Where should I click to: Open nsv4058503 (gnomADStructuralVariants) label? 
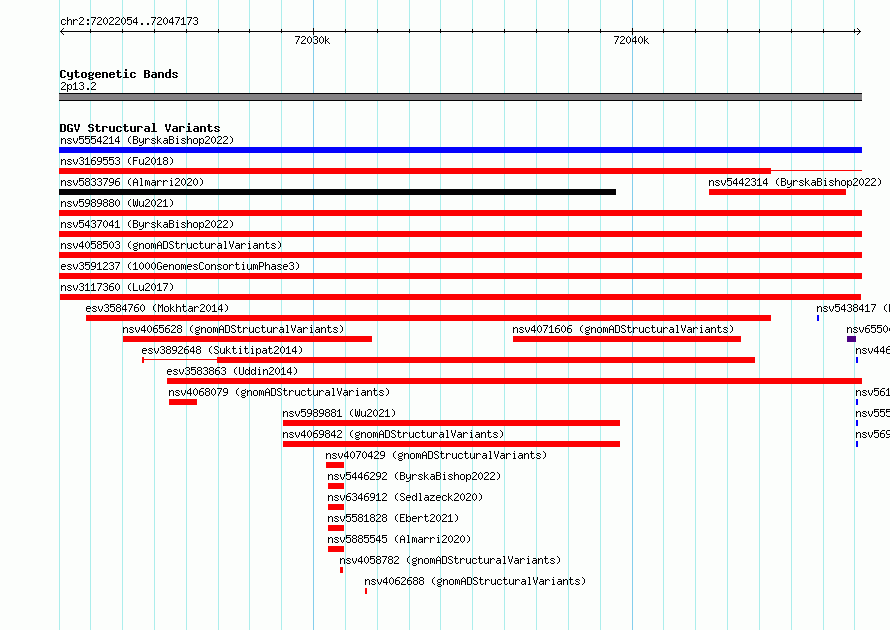(x=171, y=245)
